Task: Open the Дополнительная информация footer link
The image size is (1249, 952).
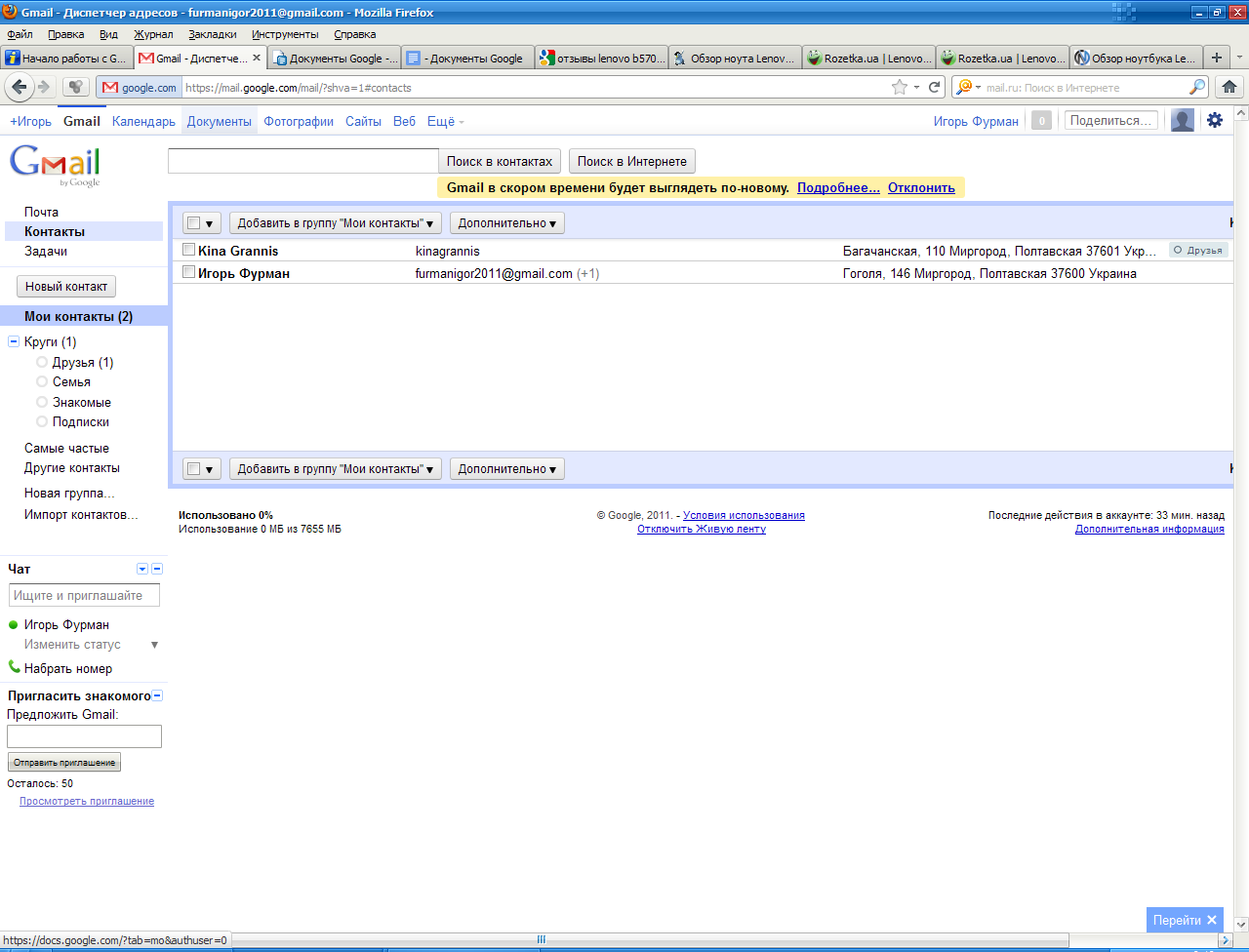Action: (x=1149, y=529)
